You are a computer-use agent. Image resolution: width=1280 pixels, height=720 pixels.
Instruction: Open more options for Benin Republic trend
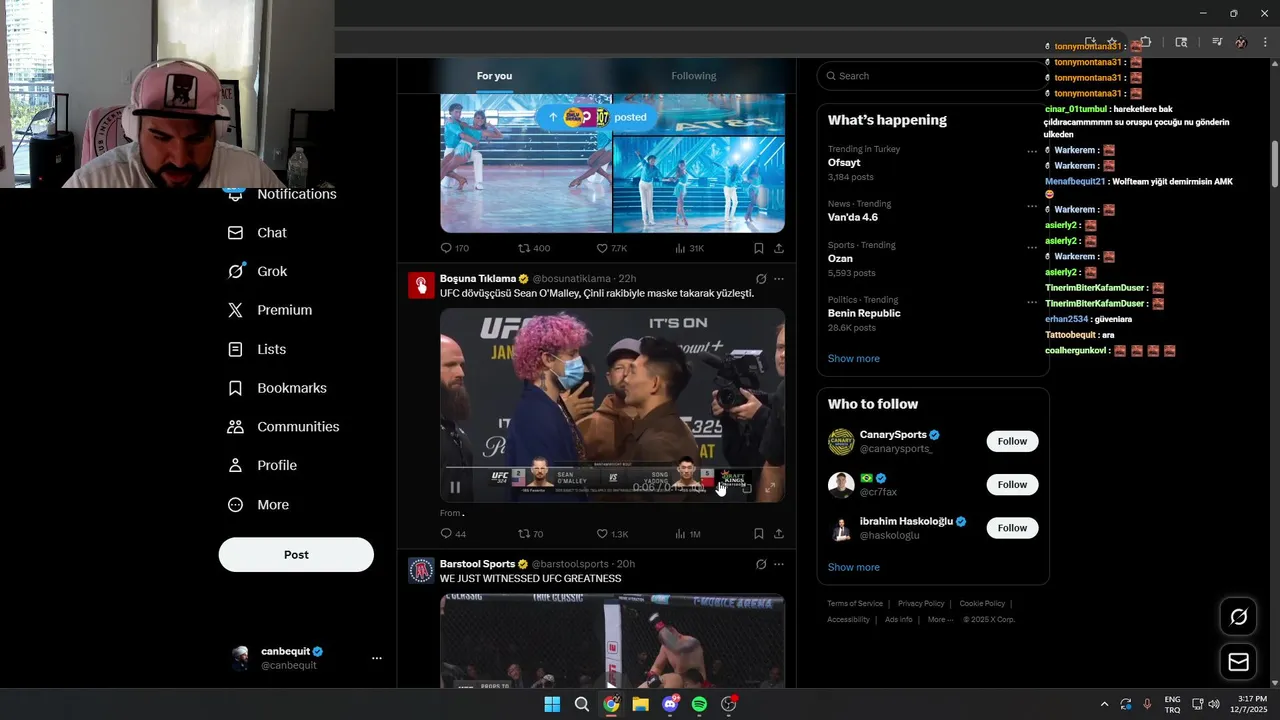pyautogui.click(x=1031, y=302)
